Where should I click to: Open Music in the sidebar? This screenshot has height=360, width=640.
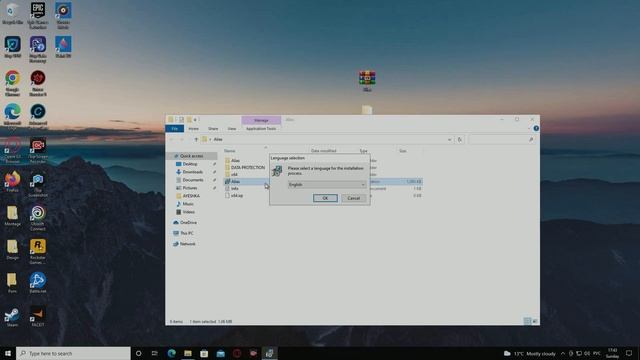188,204
